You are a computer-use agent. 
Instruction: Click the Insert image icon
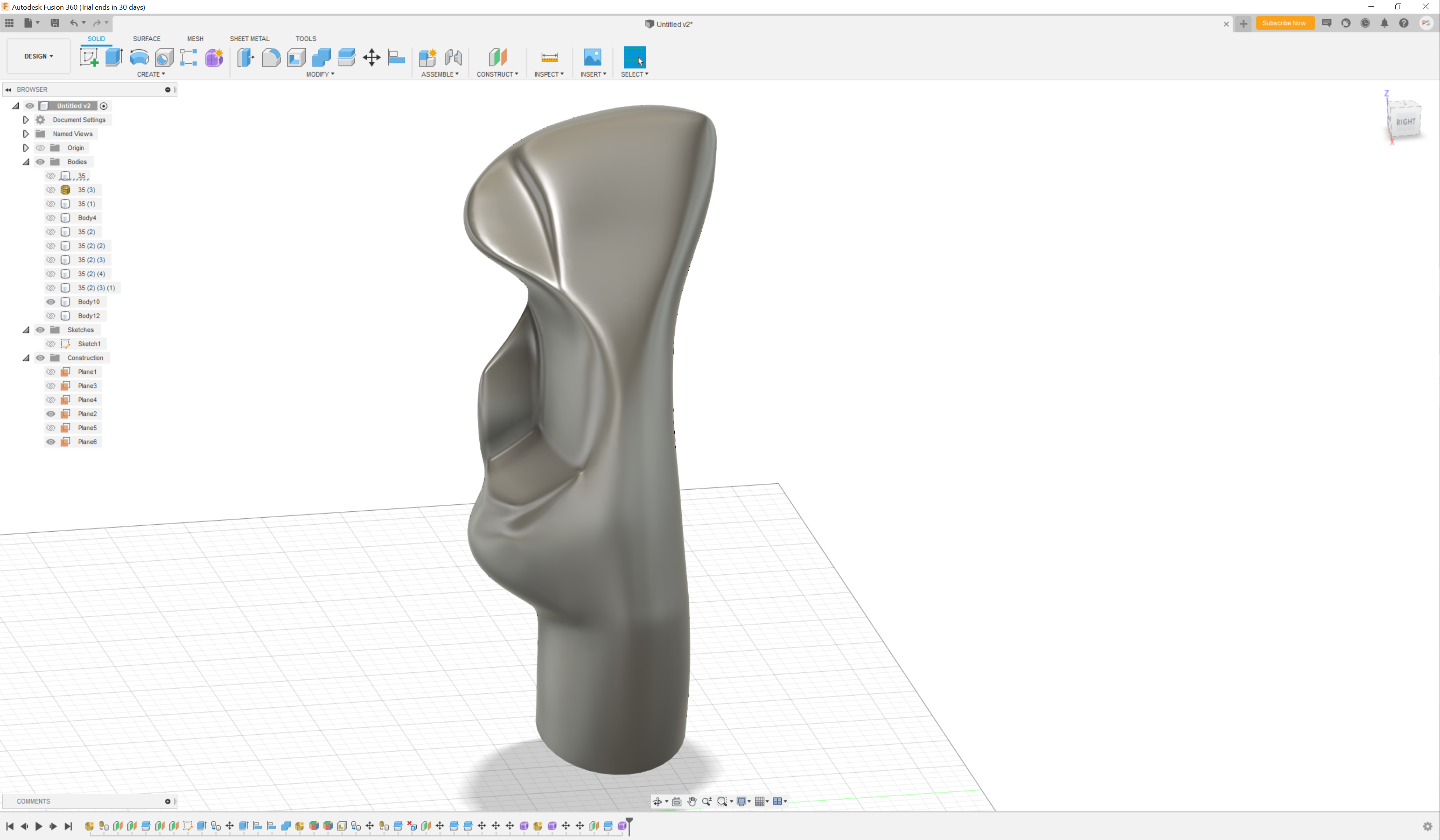(593, 57)
